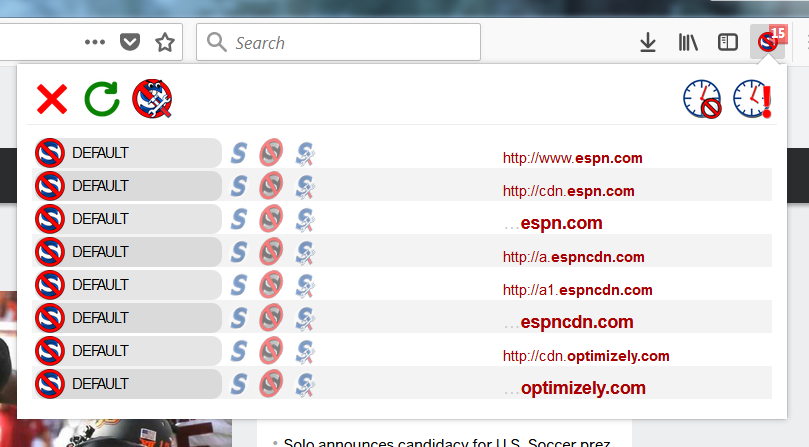Revoke temporary permissions clock icon
This screenshot has width=809, height=447.
pos(702,99)
